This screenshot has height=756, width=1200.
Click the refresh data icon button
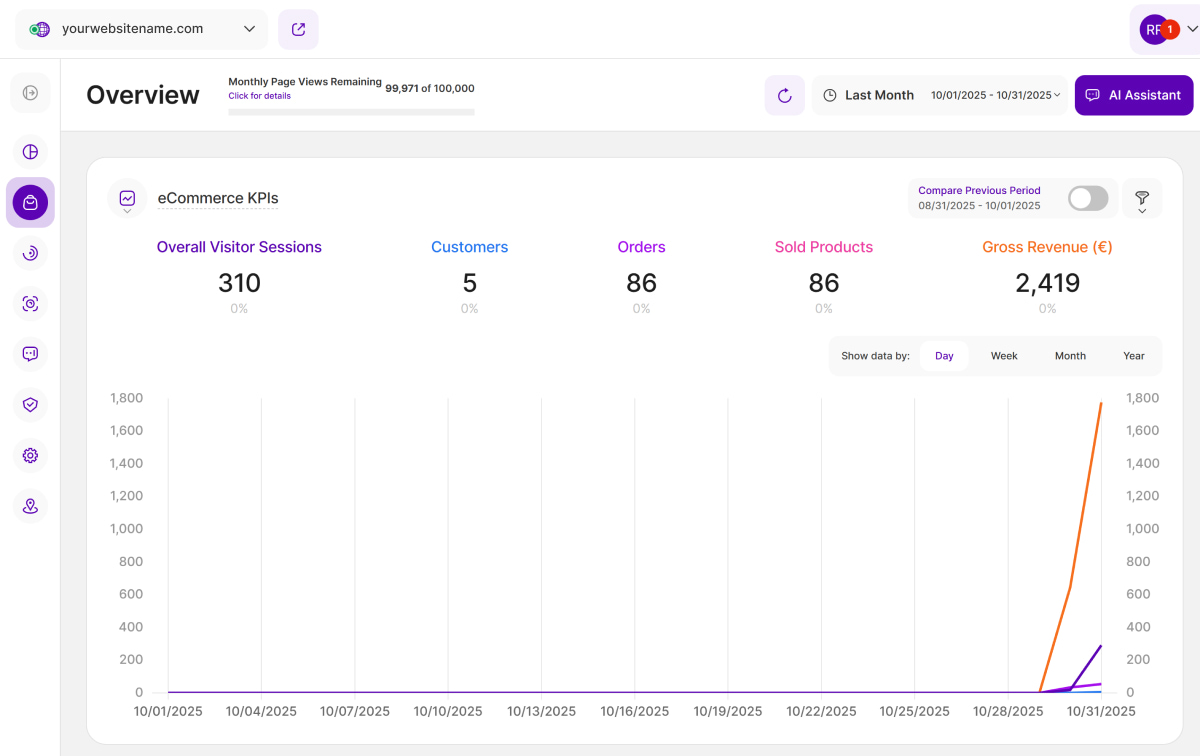click(x=784, y=95)
